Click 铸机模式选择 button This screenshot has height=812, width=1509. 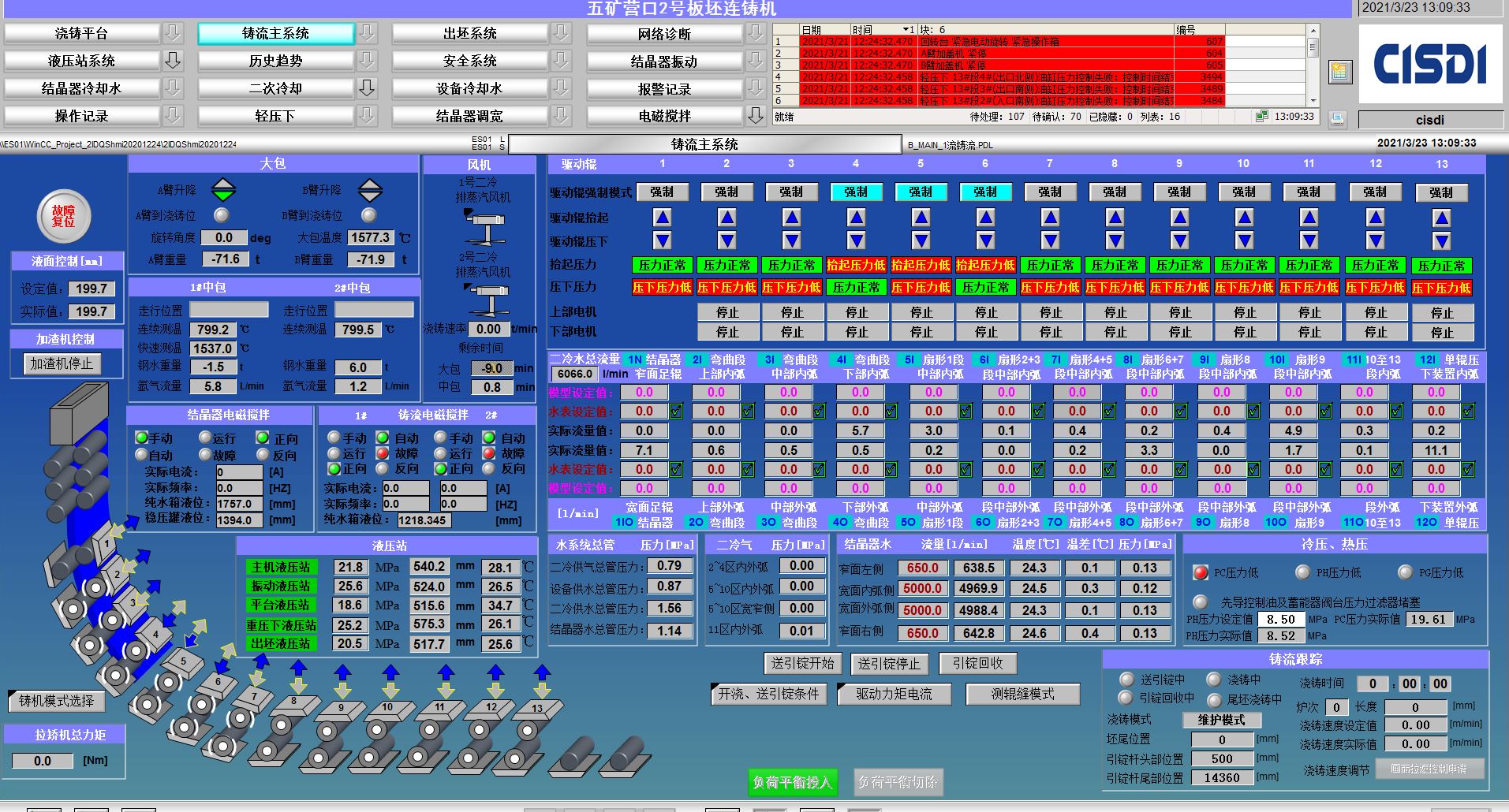57,701
